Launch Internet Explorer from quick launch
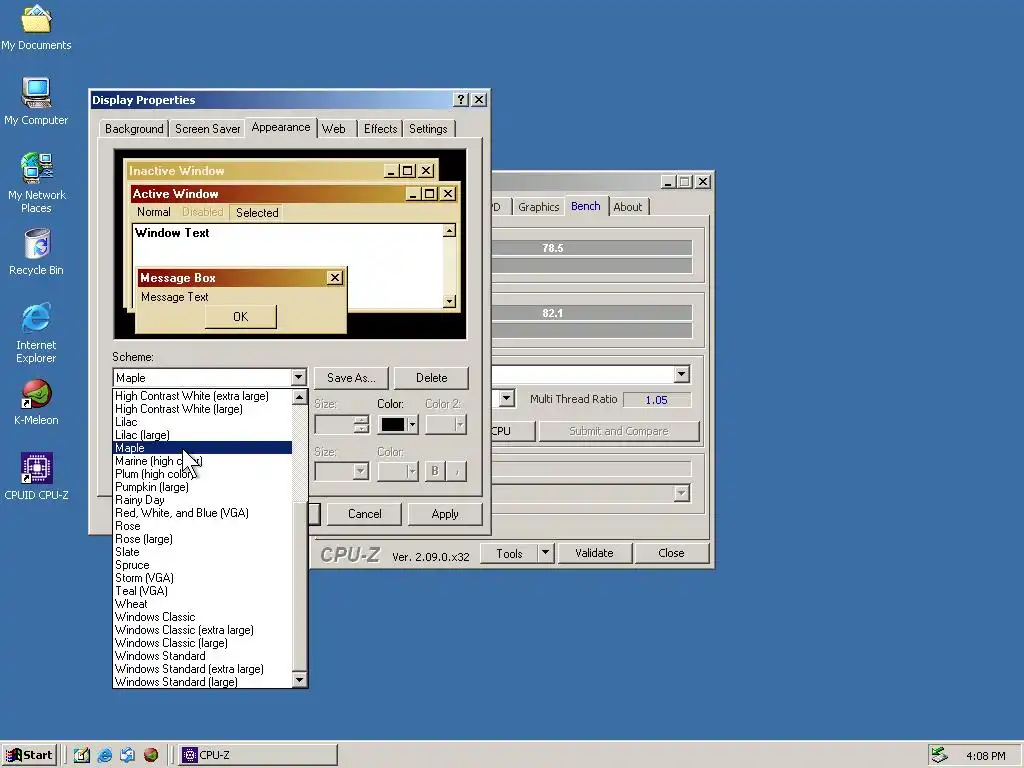Viewport: 1024px width, 768px height. tap(104, 755)
